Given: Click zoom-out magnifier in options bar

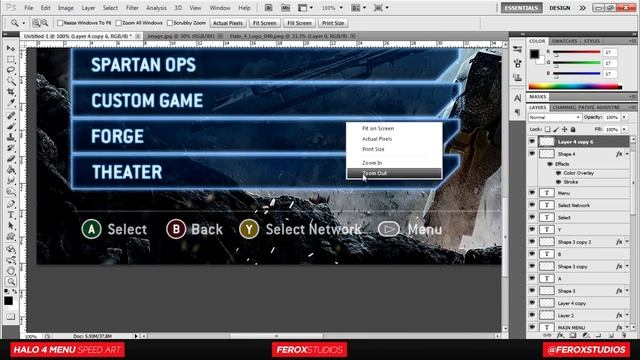Looking at the screenshot, I should tap(44, 23).
